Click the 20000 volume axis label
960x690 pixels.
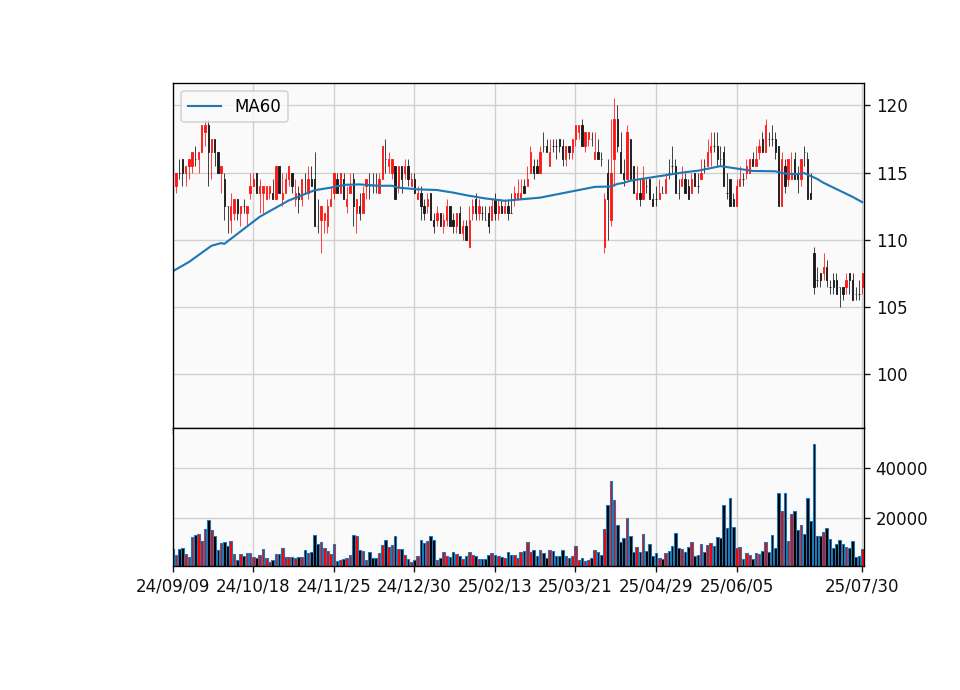901,519
